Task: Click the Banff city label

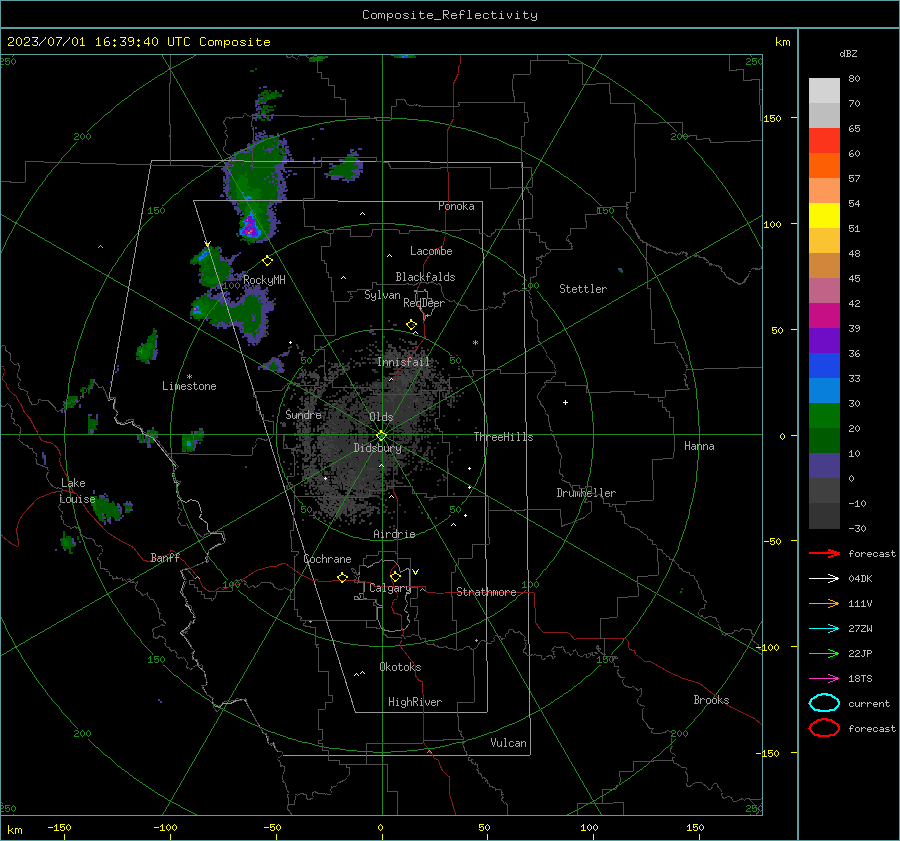Action: 165,557
